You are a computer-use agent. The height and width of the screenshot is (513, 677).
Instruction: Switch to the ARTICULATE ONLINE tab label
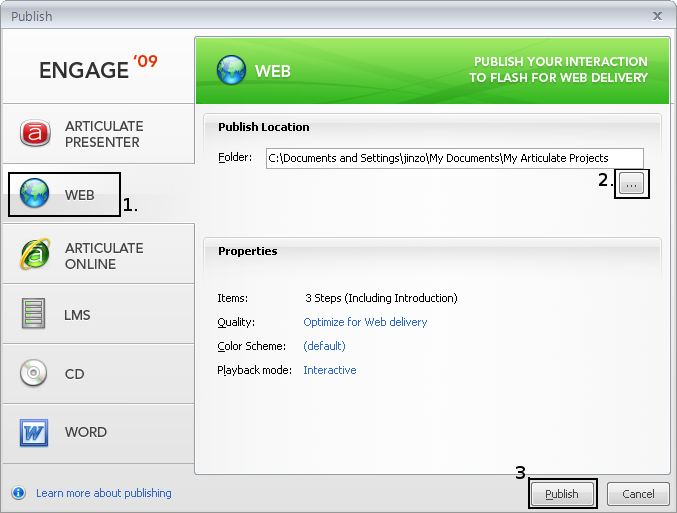[104, 256]
